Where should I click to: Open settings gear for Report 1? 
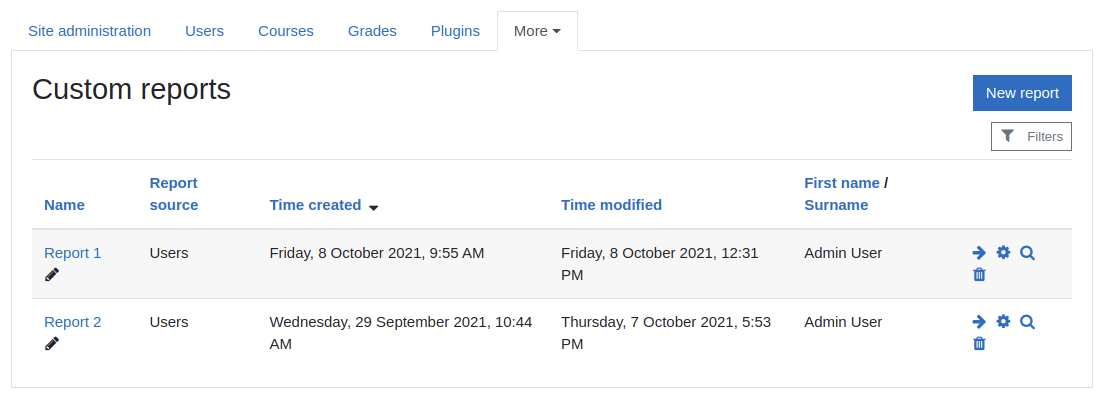[1003, 253]
